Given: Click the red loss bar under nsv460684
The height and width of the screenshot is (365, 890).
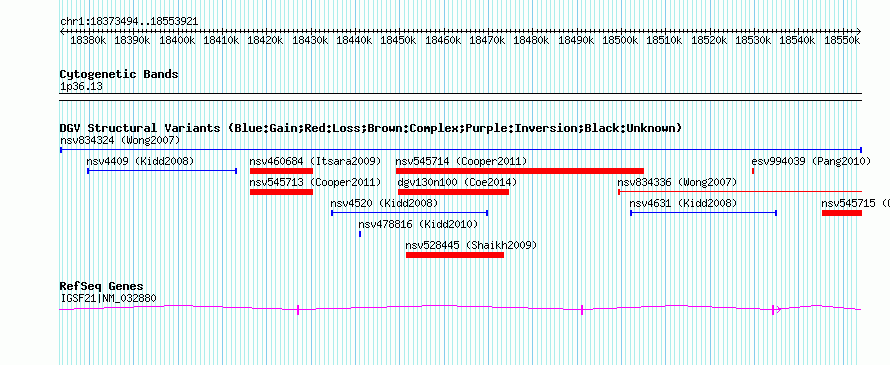Looking at the screenshot, I should [282, 171].
